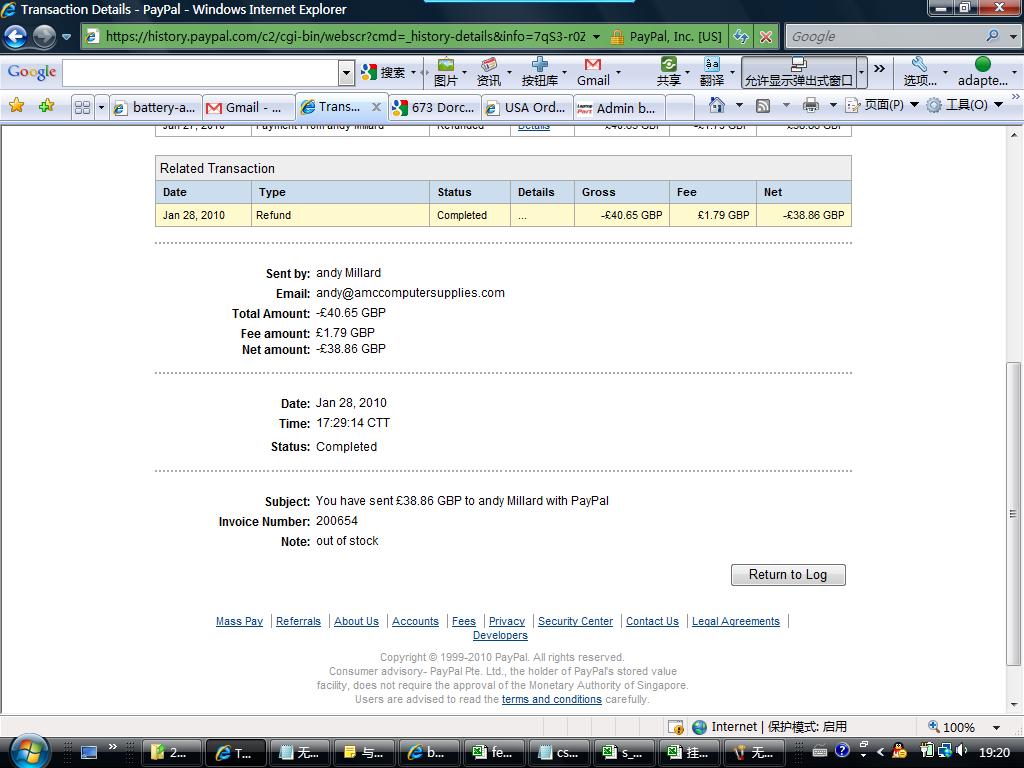
Task: Click into the Google toolbar search field
Action: click(x=201, y=72)
